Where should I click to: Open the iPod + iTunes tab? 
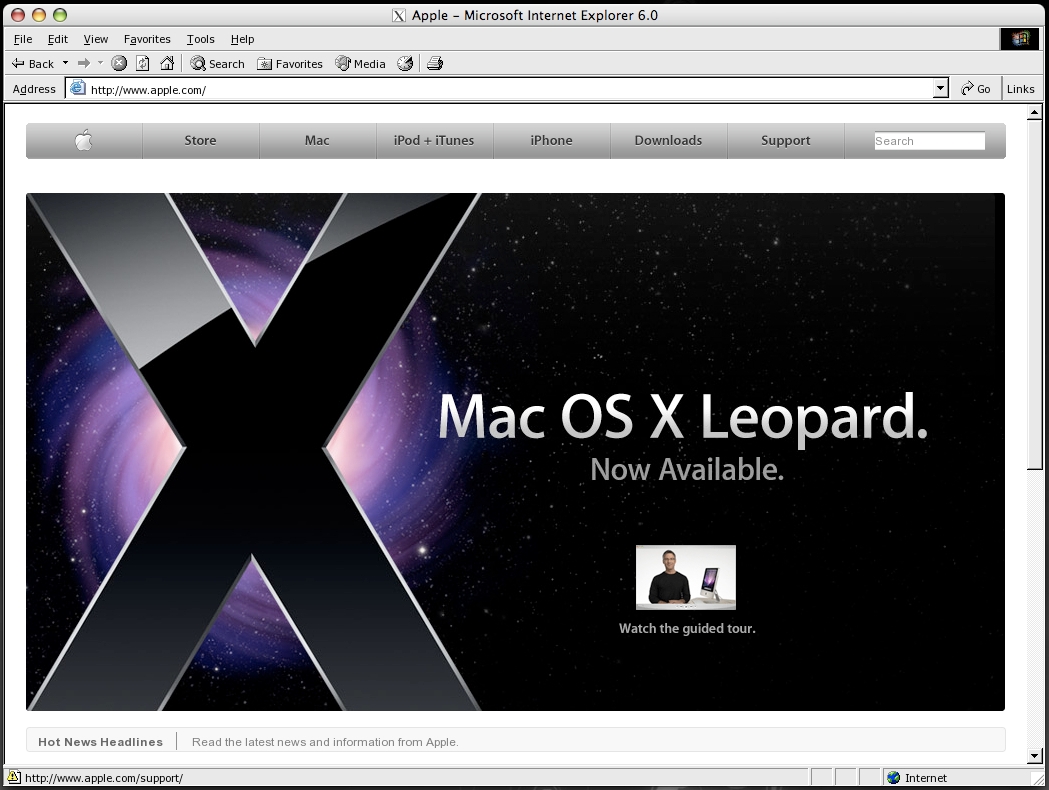pos(434,140)
